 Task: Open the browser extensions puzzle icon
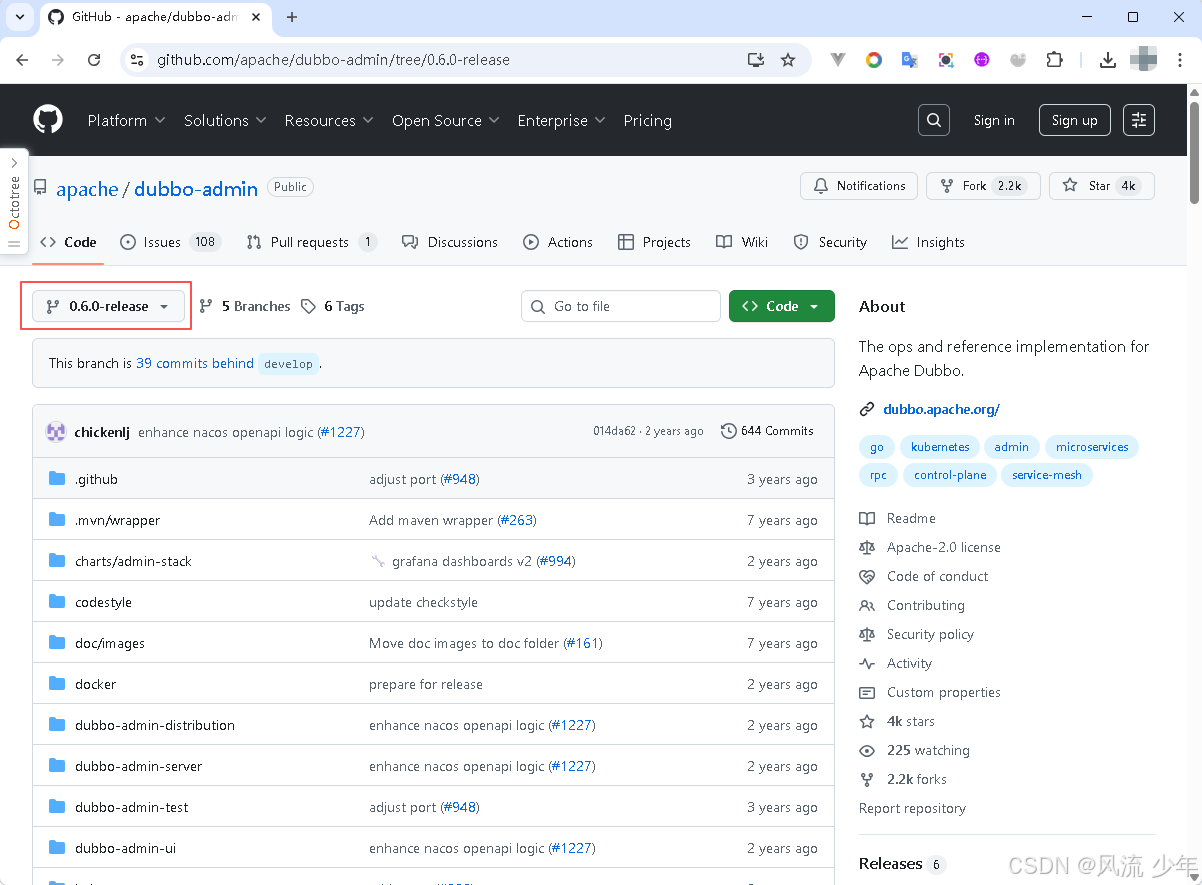point(1054,60)
